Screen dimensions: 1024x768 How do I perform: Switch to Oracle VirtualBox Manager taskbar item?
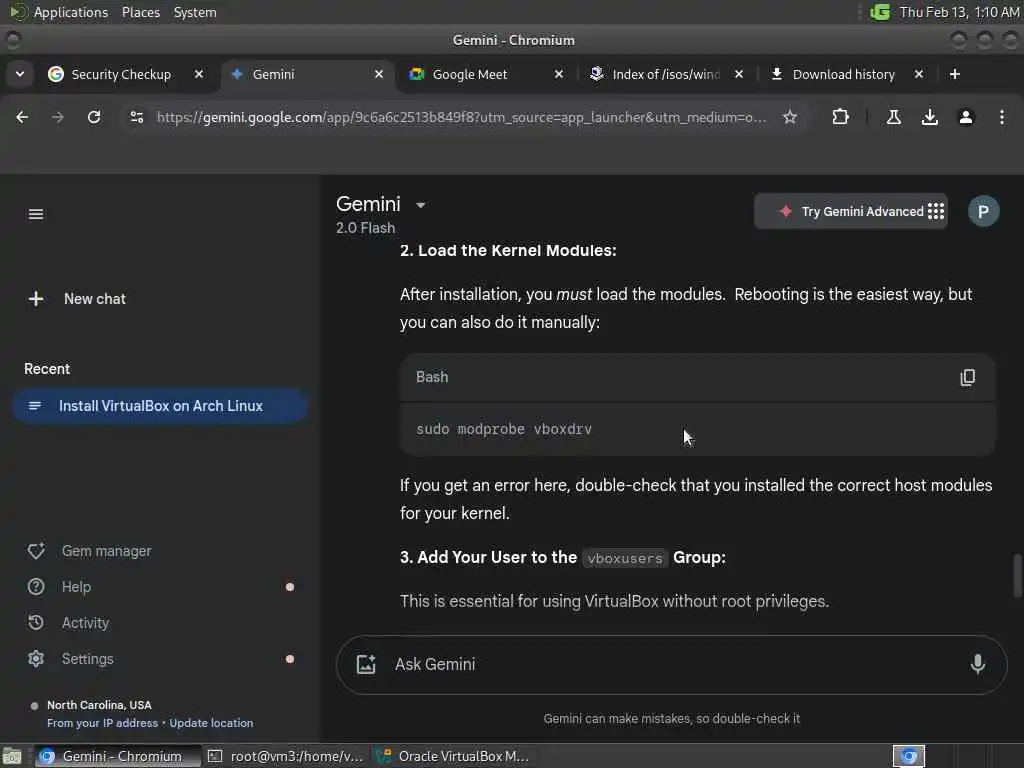(455, 756)
